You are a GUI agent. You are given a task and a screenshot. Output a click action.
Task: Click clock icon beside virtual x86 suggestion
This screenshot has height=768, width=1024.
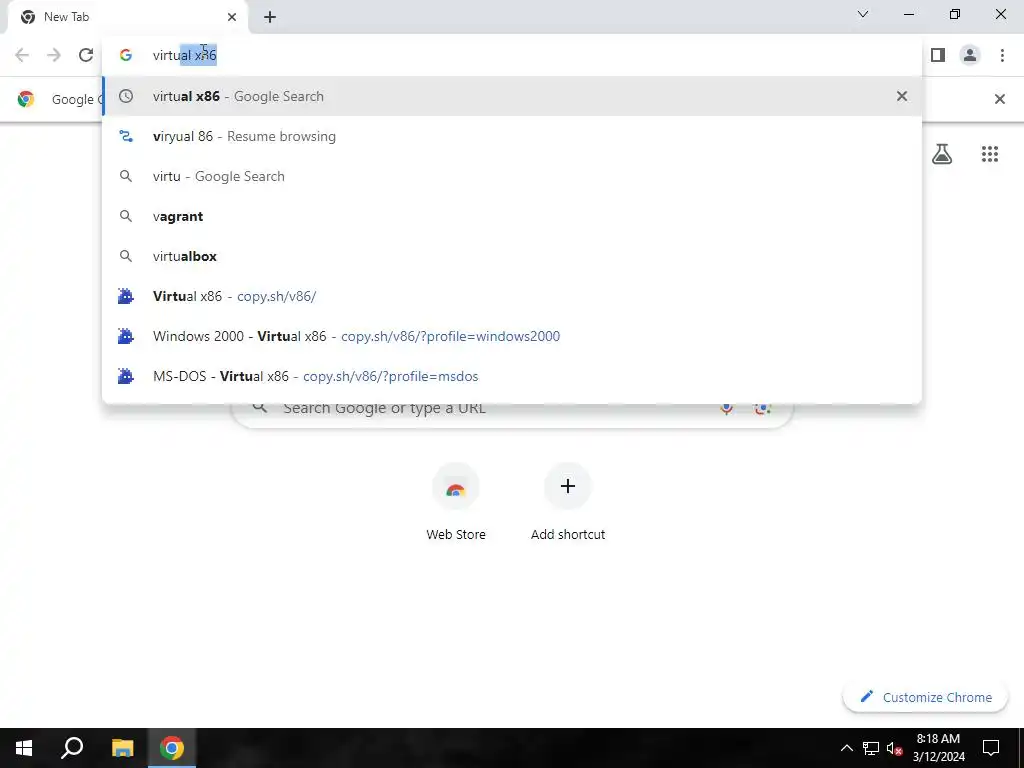(x=126, y=96)
